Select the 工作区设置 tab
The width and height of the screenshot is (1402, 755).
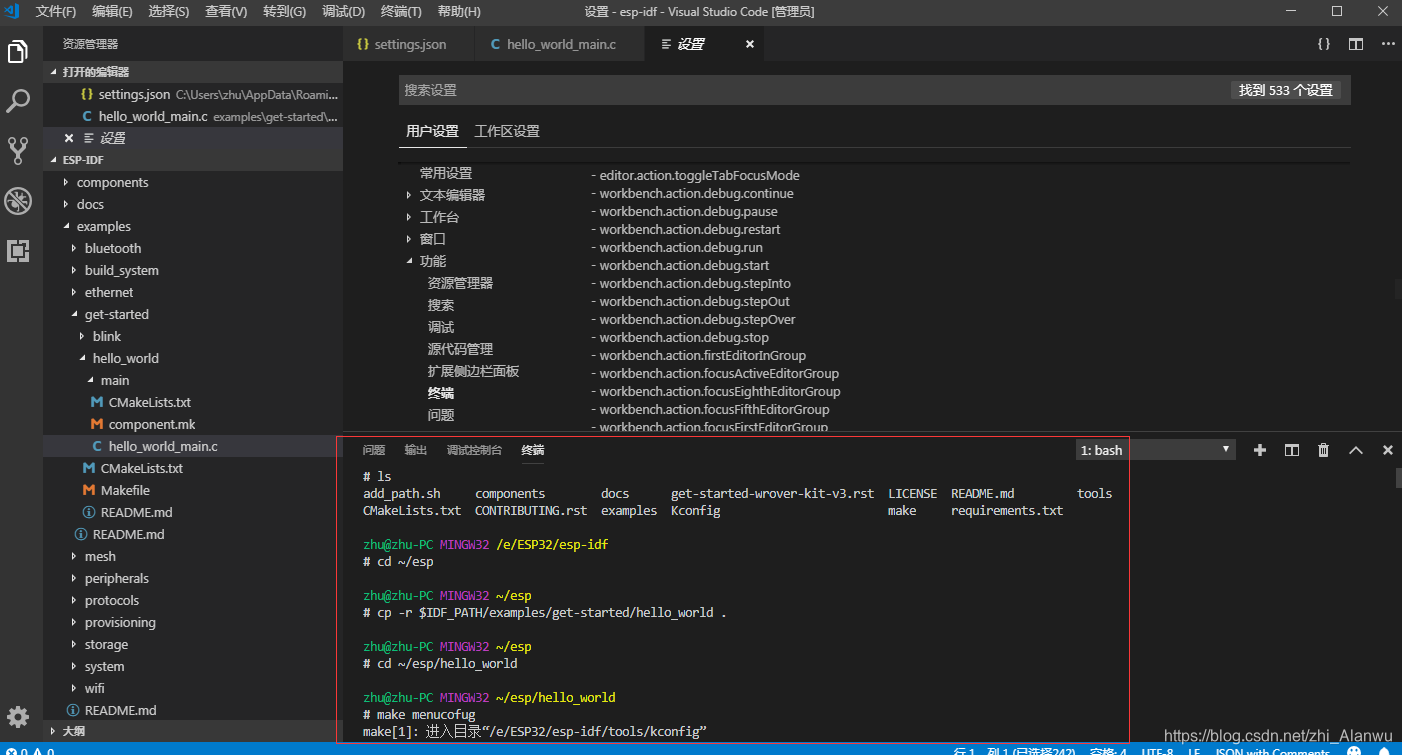click(507, 131)
